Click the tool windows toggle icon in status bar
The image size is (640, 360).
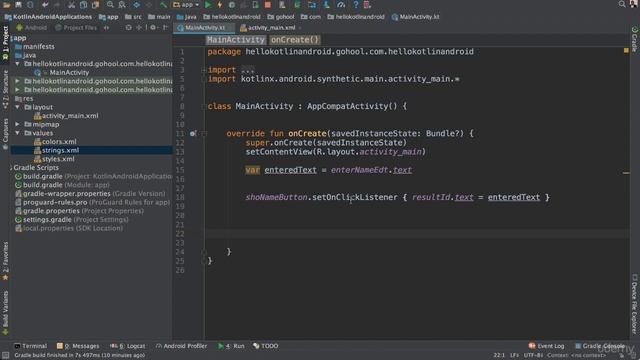[5, 356]
